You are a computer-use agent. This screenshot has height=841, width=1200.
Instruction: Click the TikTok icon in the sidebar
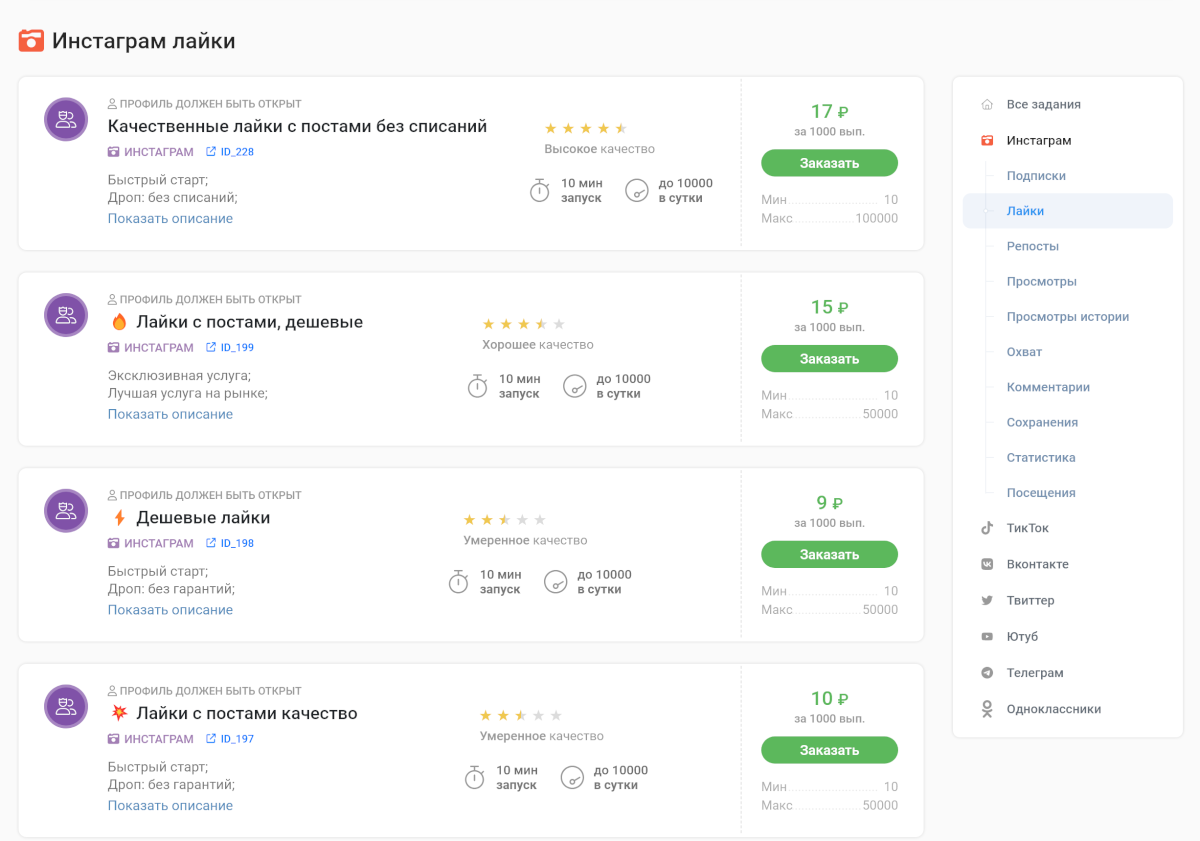(987, 528)
